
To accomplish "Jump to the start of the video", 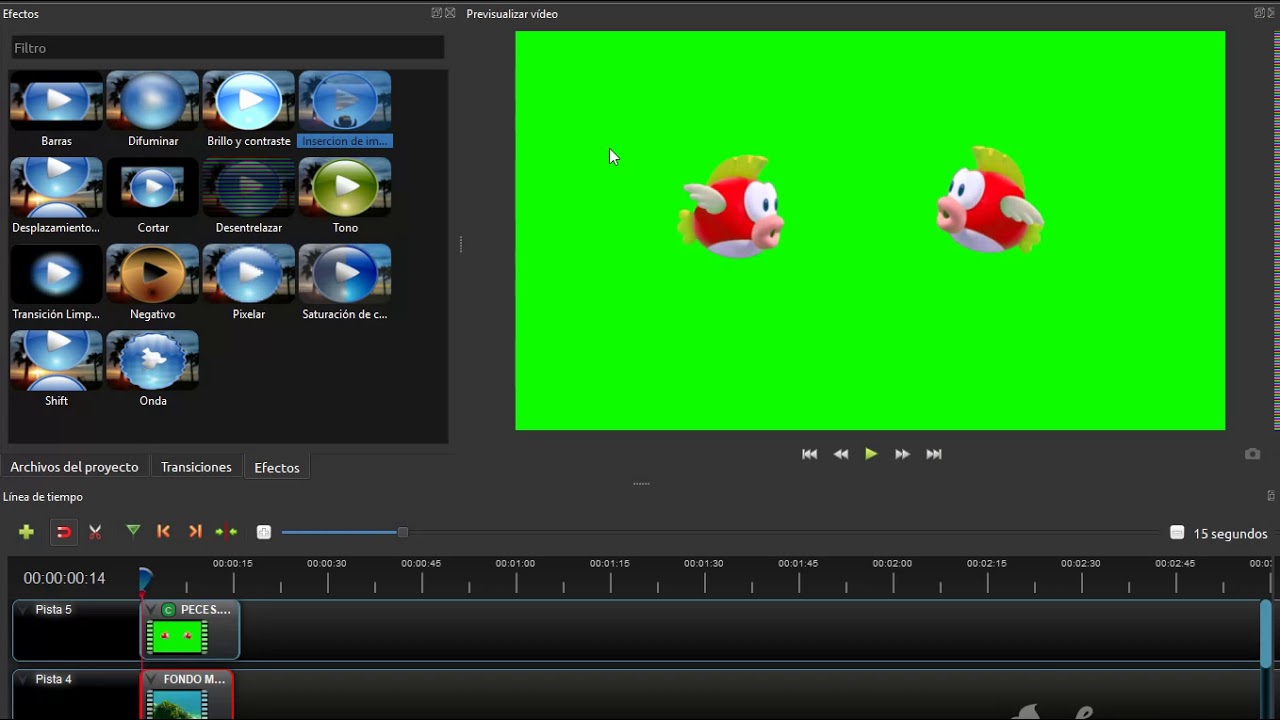I will click(810, 454).
